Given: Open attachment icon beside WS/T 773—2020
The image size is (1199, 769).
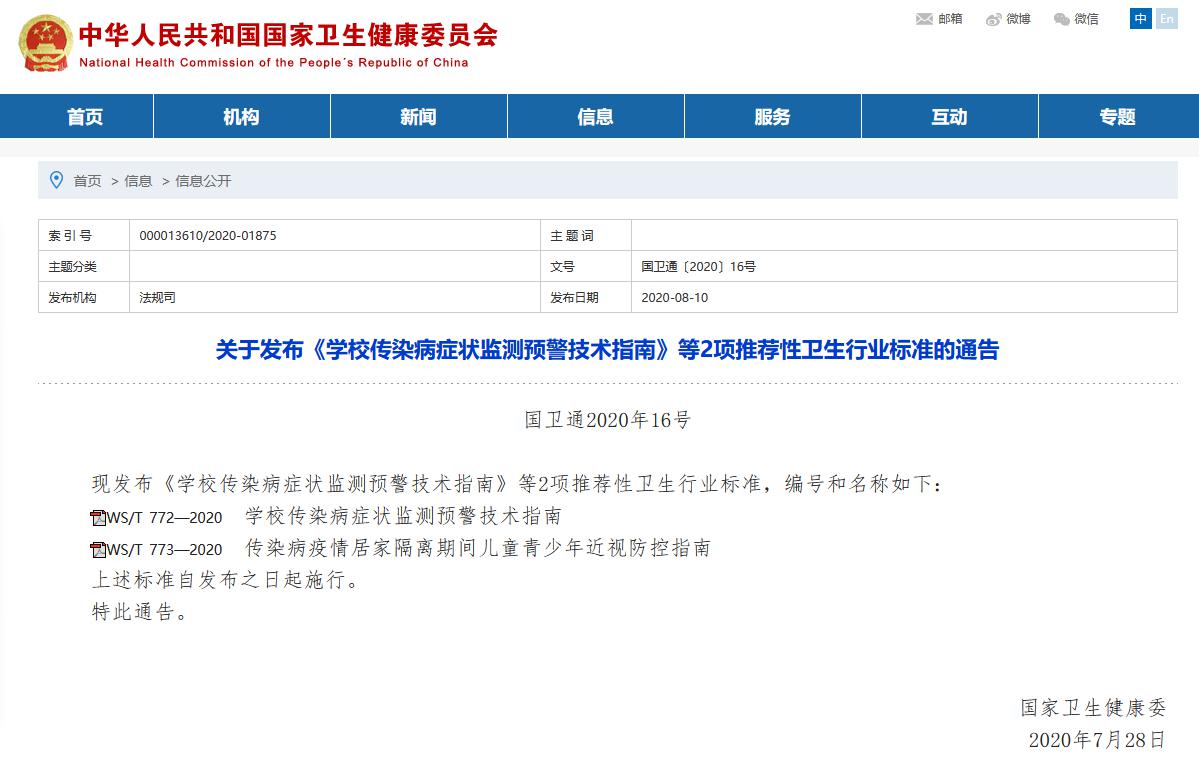Looking at the screenshot, I should [97, 548].
